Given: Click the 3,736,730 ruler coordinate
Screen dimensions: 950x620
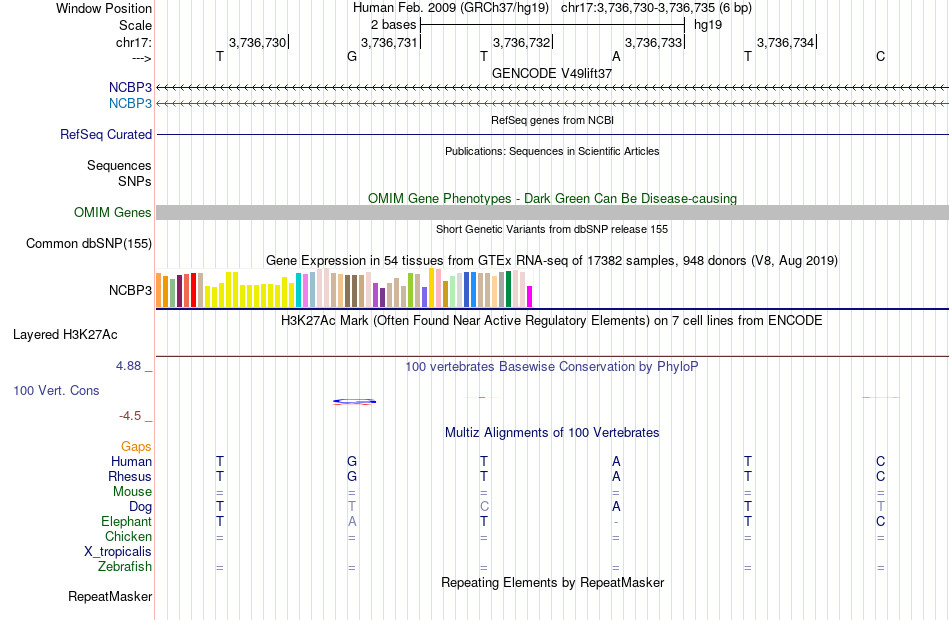Looking at the screenshot, I should tap(257, 42).
